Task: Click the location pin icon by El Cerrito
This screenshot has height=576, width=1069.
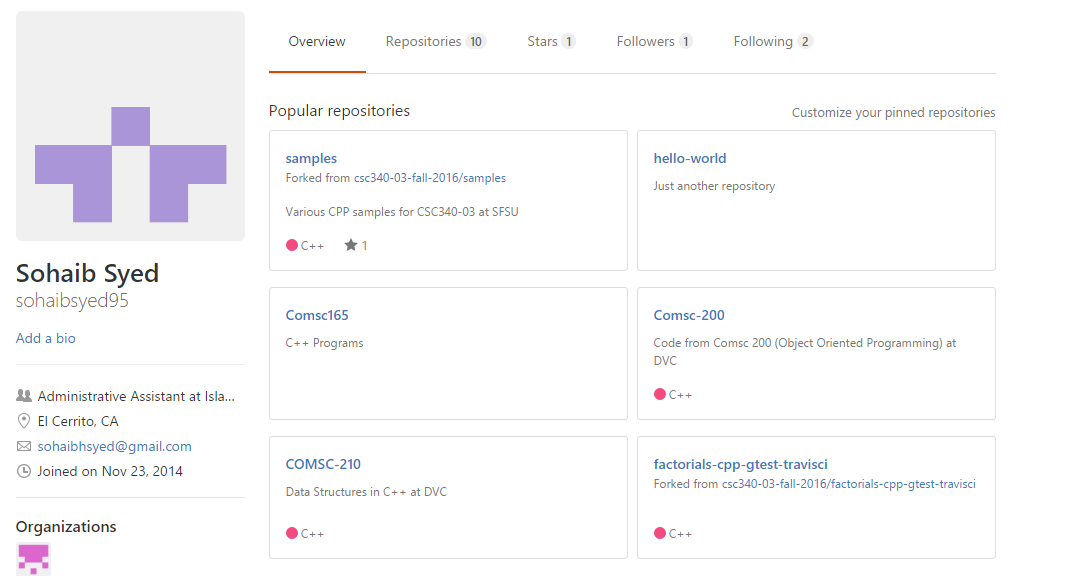Action: click(x=24, y=421)
